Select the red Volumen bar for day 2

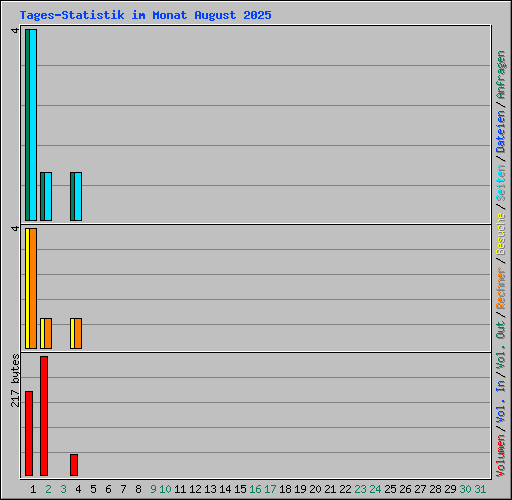coord(44,416)
